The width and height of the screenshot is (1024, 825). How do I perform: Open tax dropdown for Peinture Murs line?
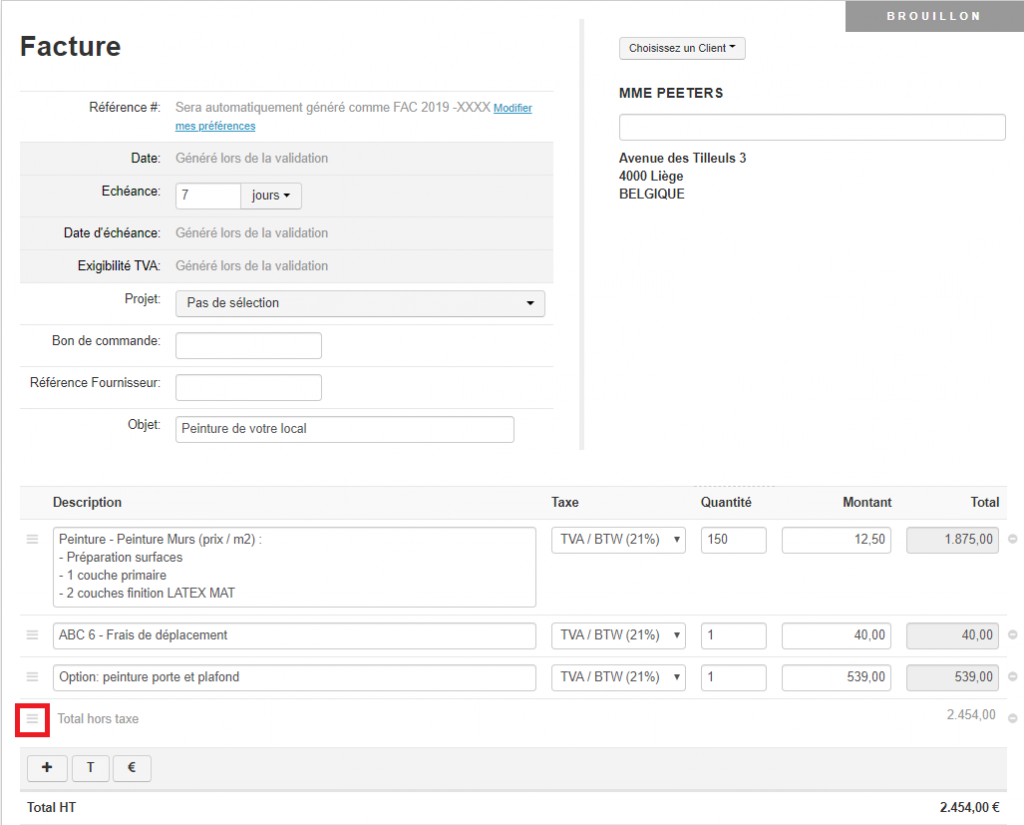click(x=618, y=540)
